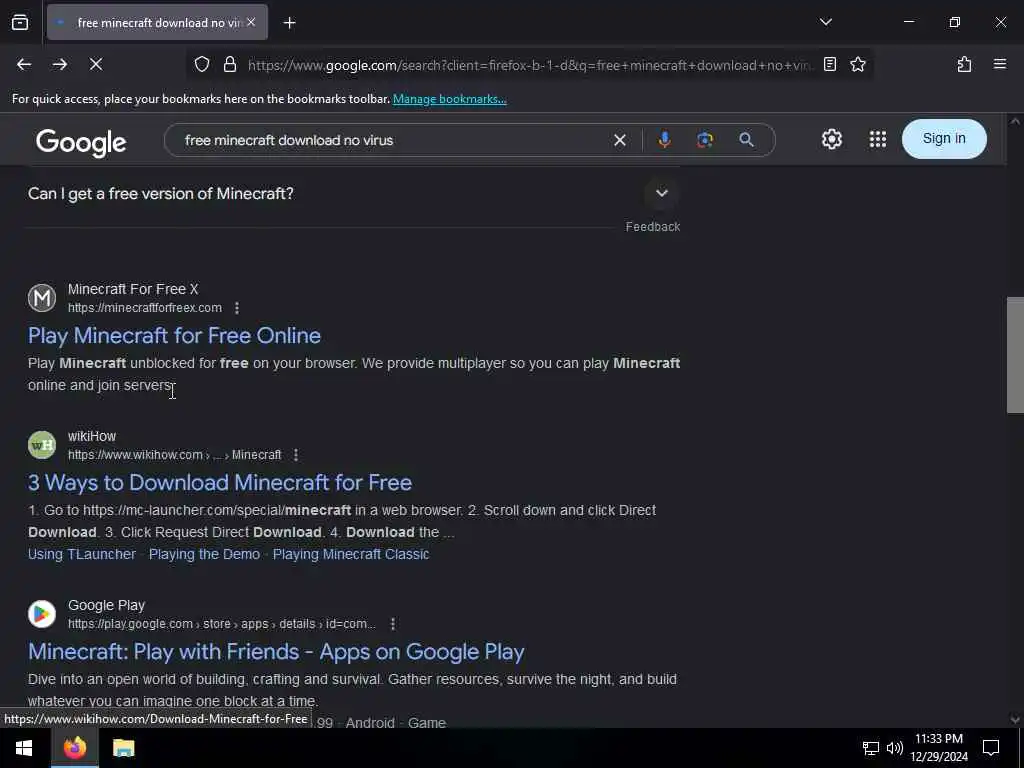Open Firefox application menu
The width and height of the screenshot is (1024, 768).
click(x=1000, y=64)
